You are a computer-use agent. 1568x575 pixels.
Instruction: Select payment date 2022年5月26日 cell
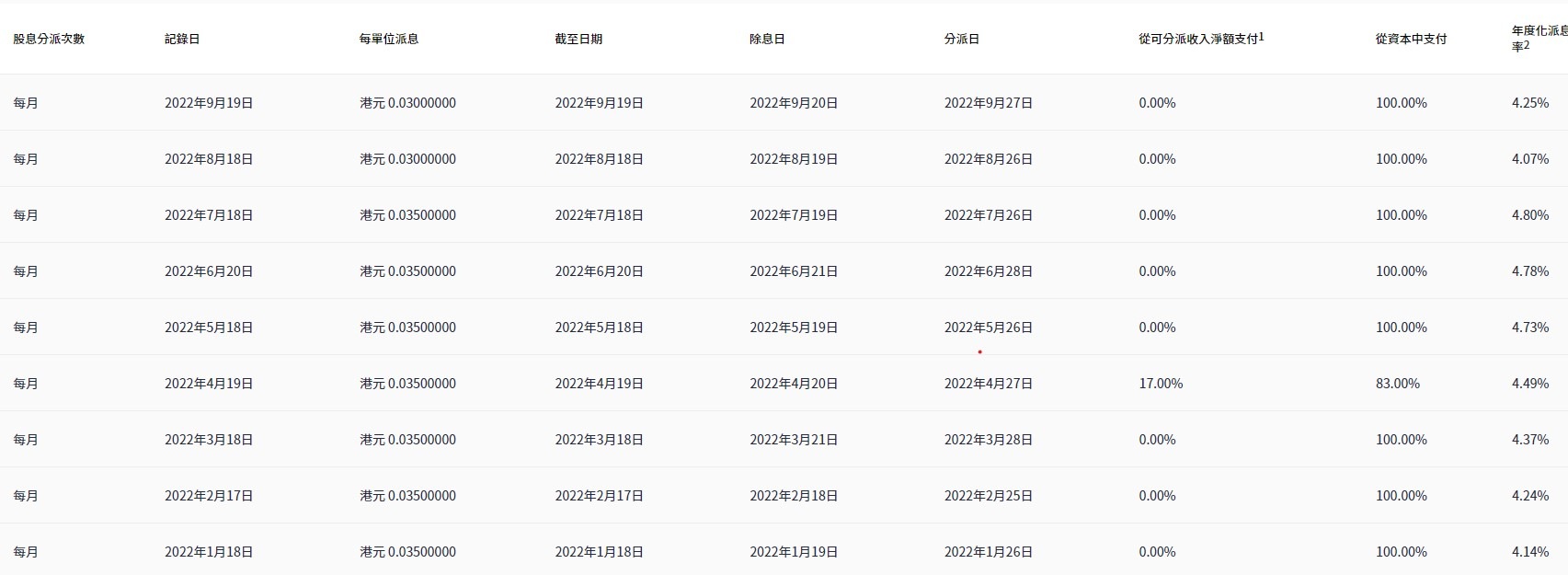989,328
